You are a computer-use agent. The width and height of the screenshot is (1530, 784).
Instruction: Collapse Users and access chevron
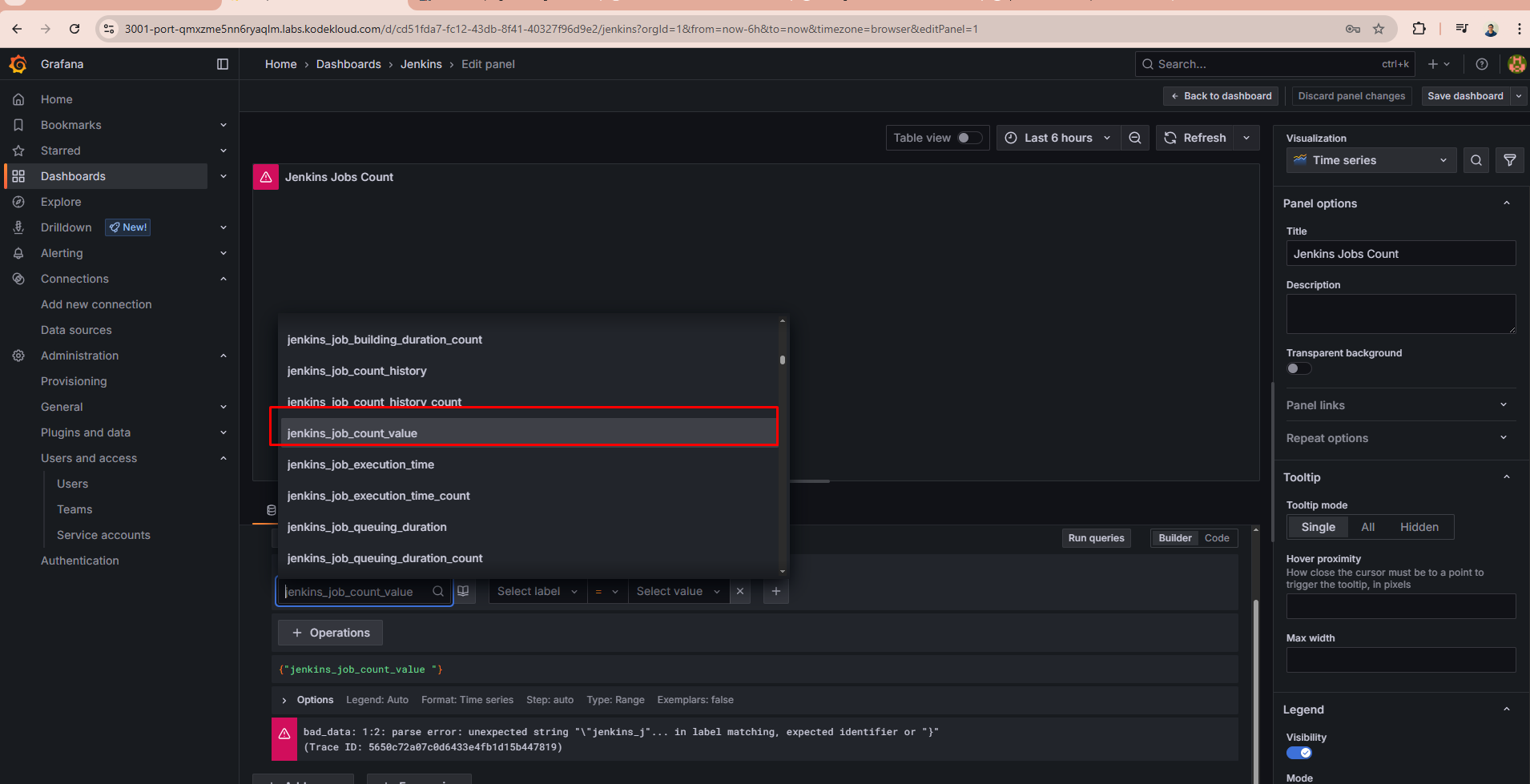pos(223,458)
